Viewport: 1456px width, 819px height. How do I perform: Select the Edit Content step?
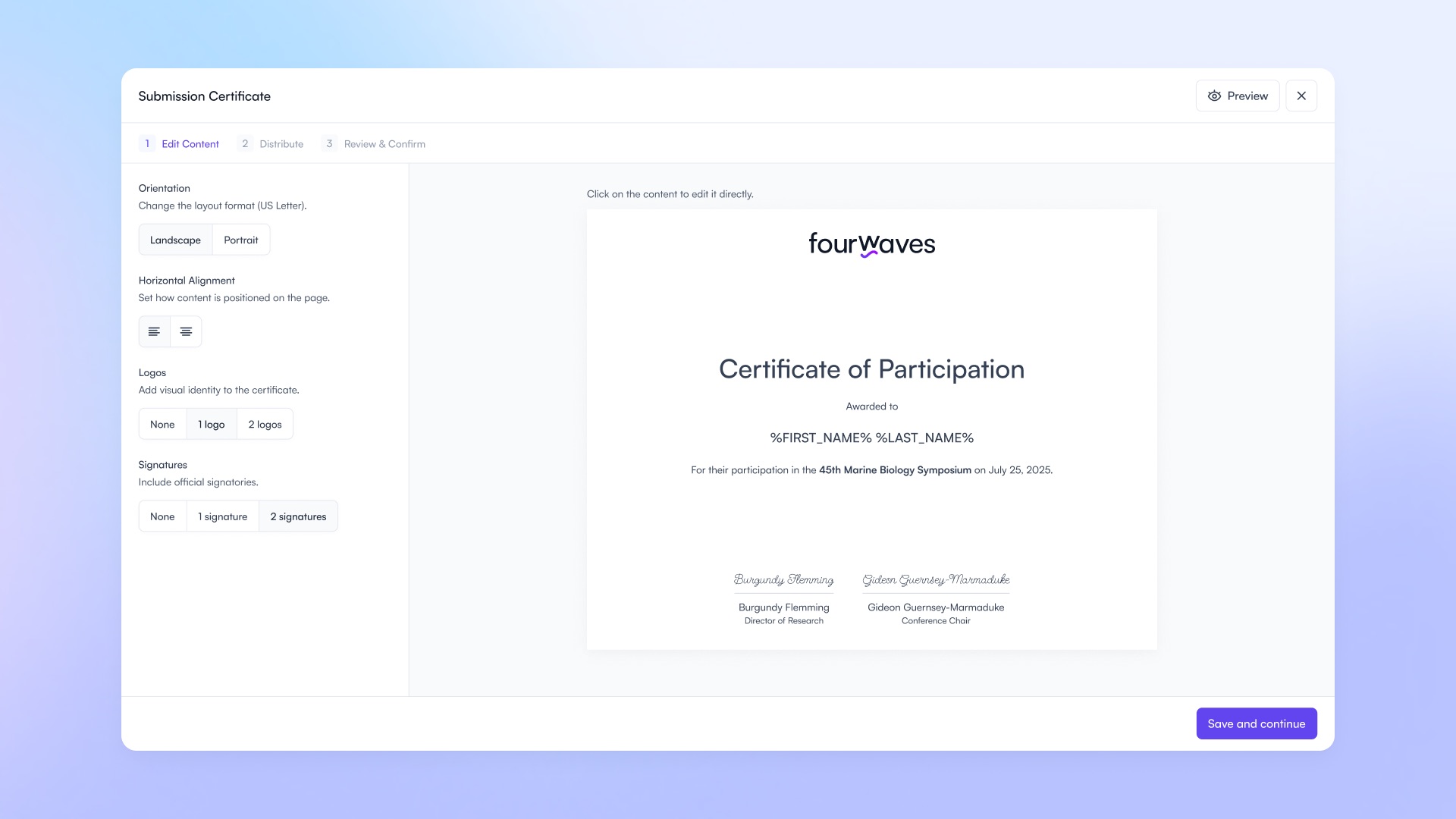190,143
